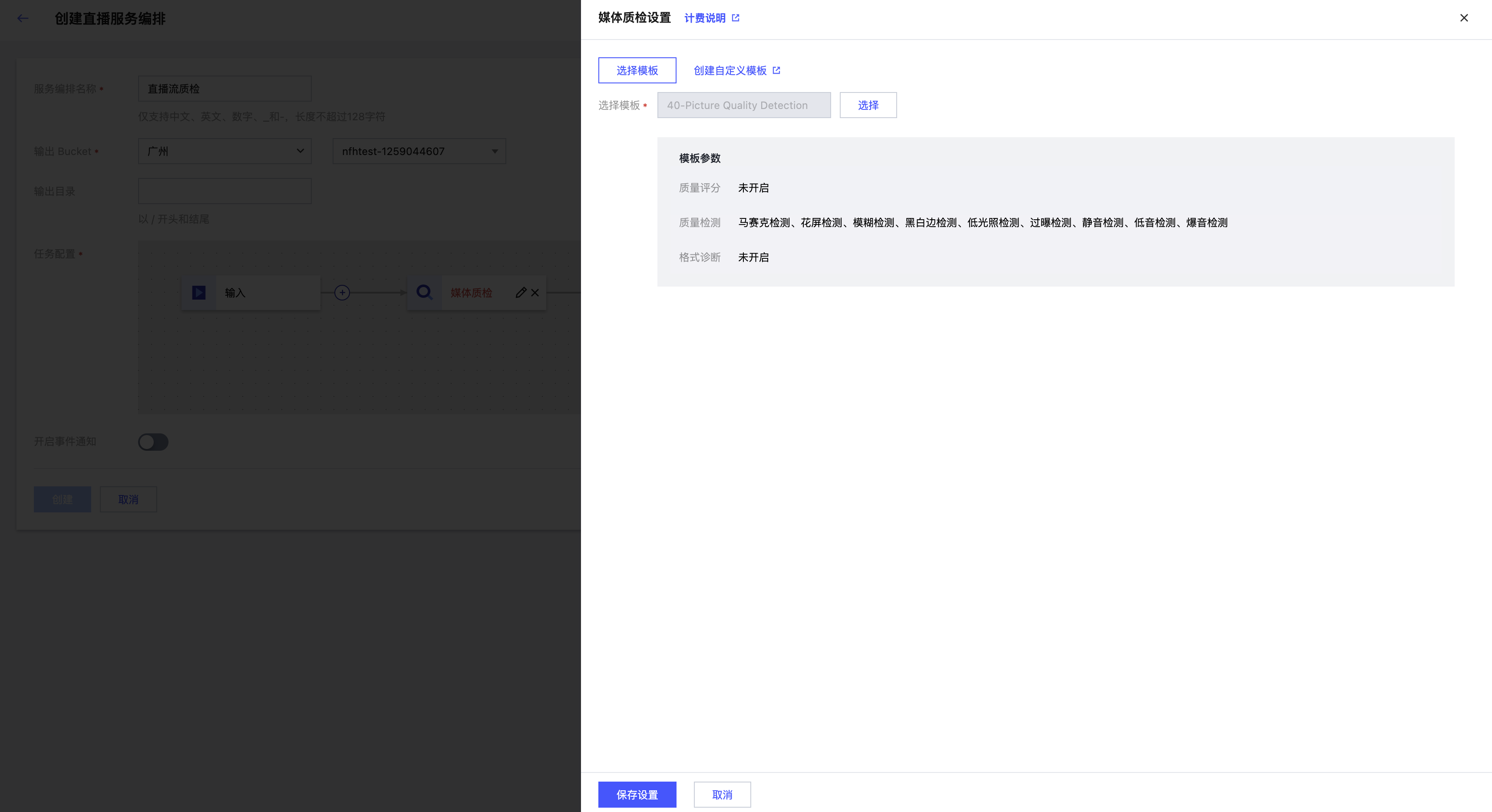Click the magnifier 媒体质检 node icon
This screenshot has height=812, width=1492.
425,293
